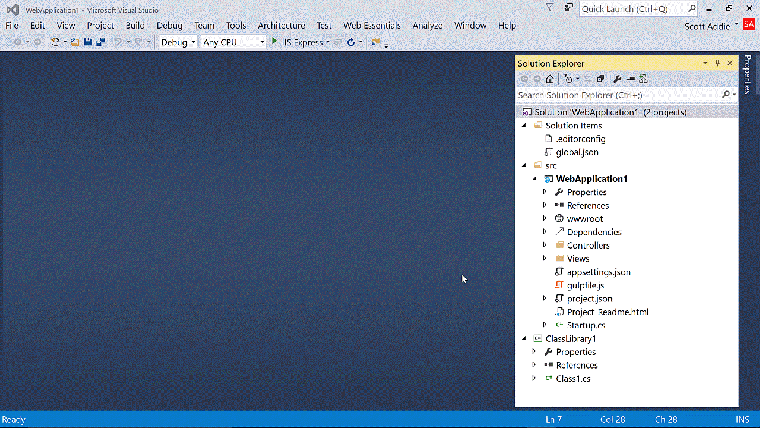Start debugging with the green play icon
Screen dimensions: 760x428
[x=274, y=42]
